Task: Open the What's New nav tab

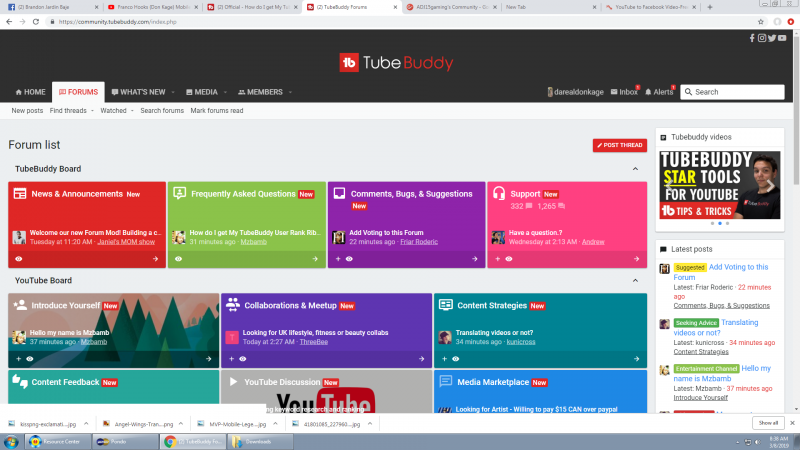Action: (x=139, y=92)
